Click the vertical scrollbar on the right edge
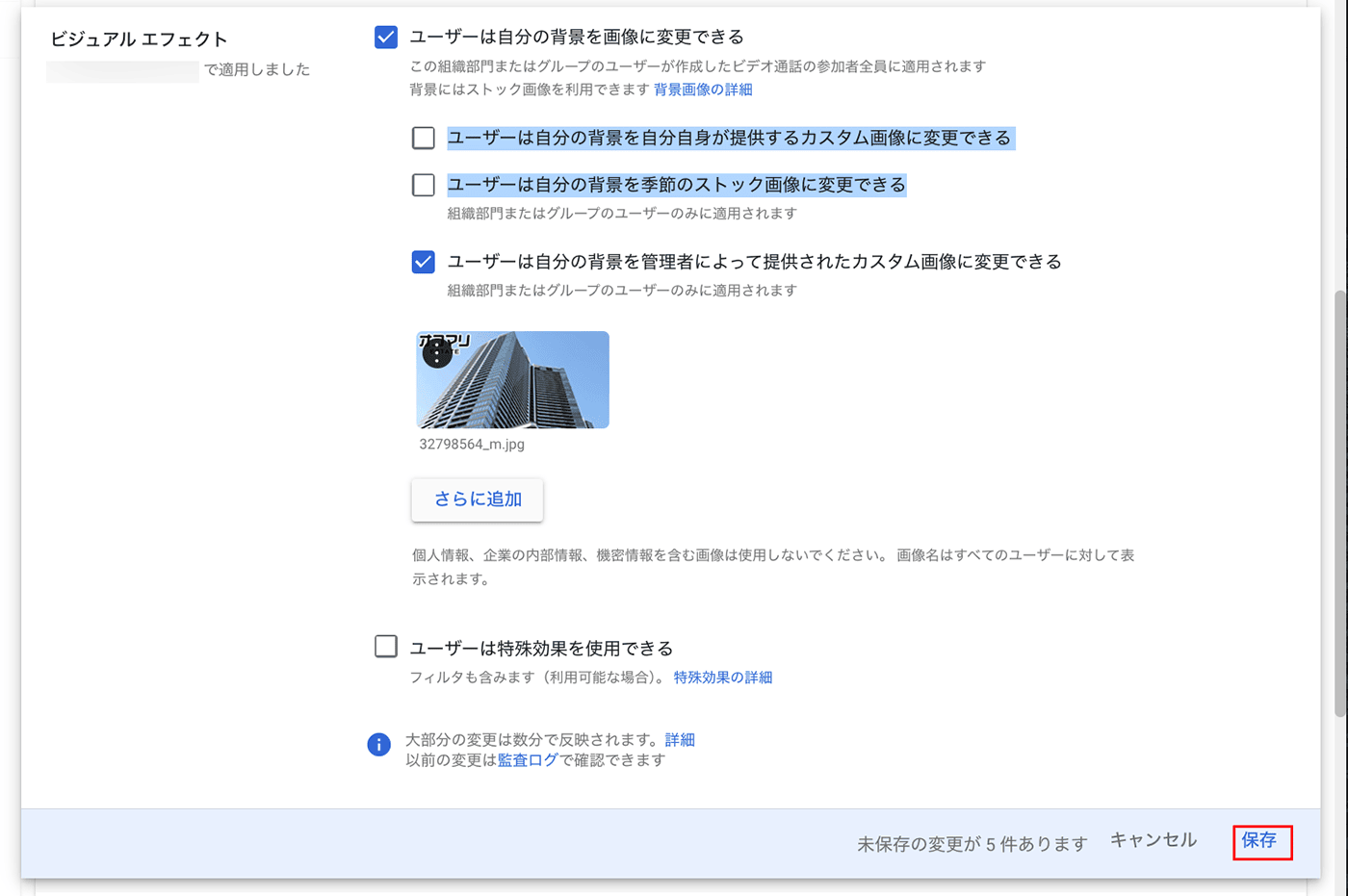Screen dimensions: 1348x896 [x=1339, y=500]
